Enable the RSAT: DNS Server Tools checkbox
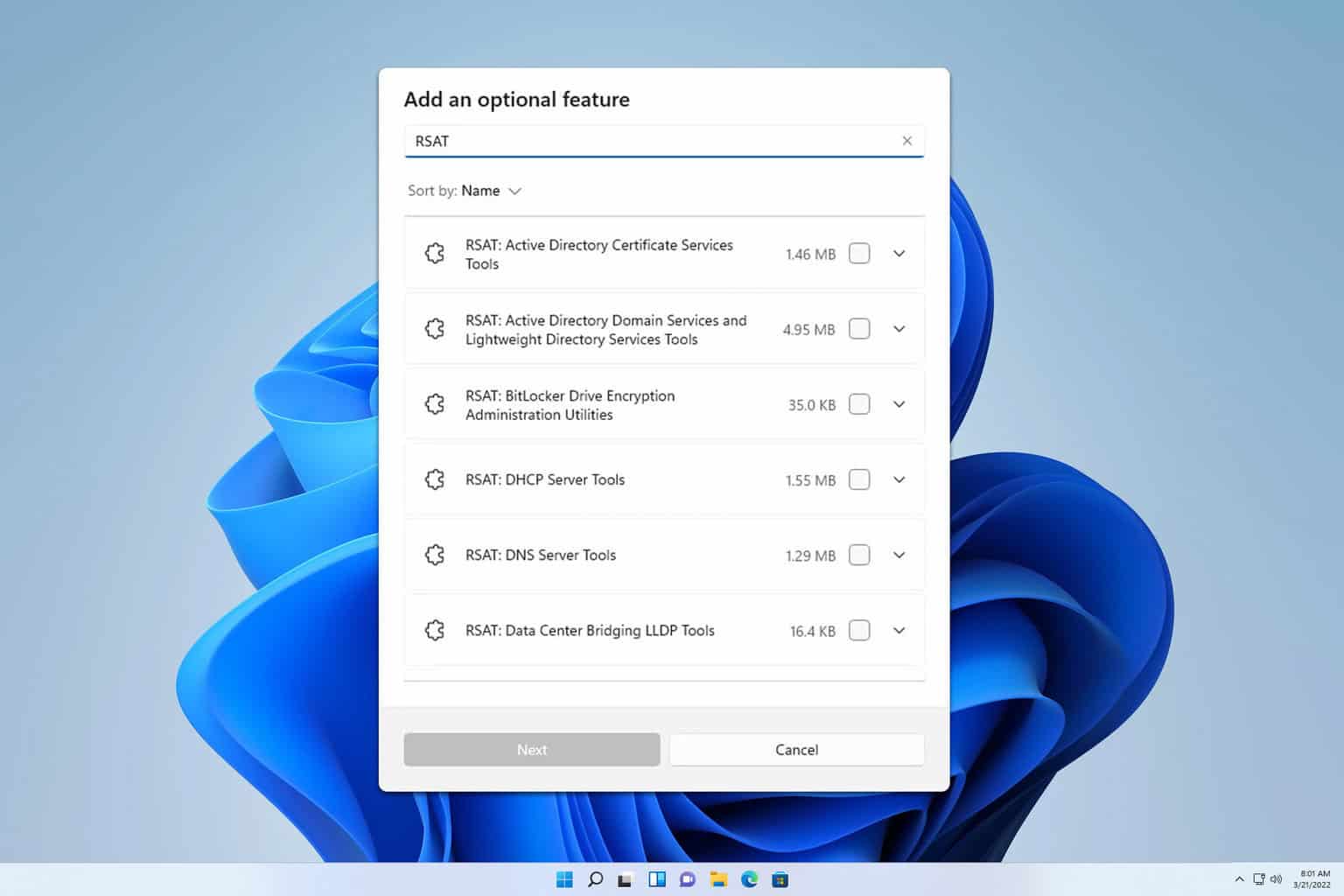The width and height of the screenshot is (1344, 896). 859,555
